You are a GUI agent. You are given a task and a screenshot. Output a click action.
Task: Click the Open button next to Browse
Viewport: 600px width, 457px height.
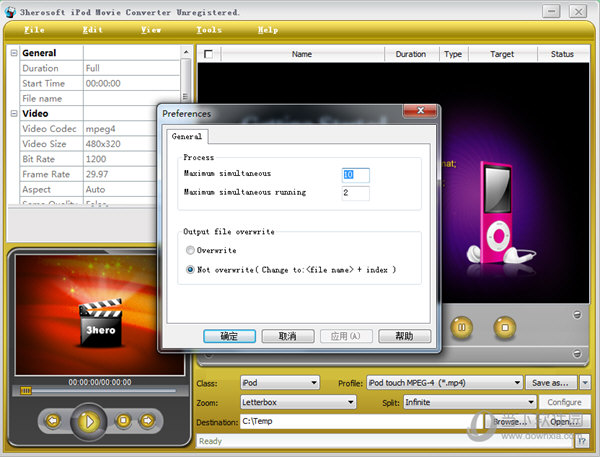tap(564, 422)
